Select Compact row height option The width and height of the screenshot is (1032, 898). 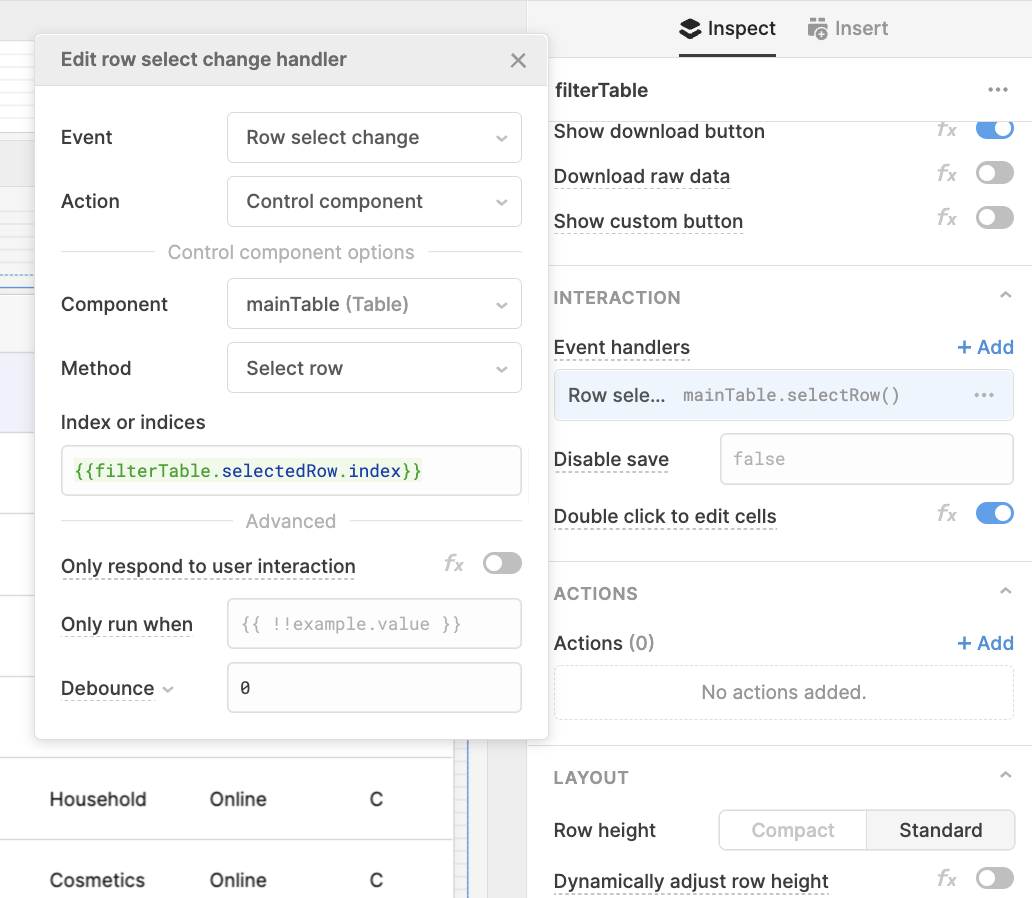792,830
